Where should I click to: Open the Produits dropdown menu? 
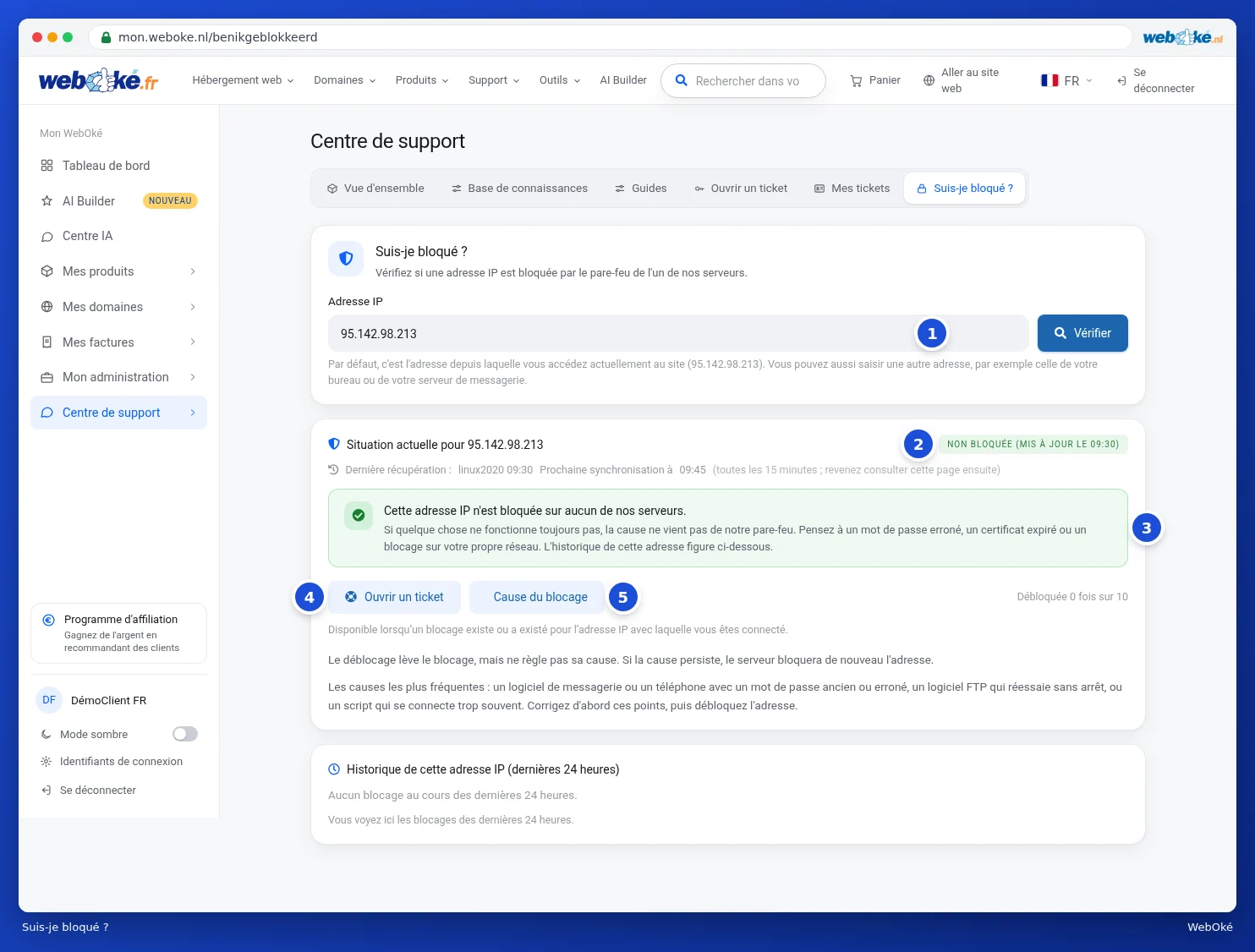(422, 80)
